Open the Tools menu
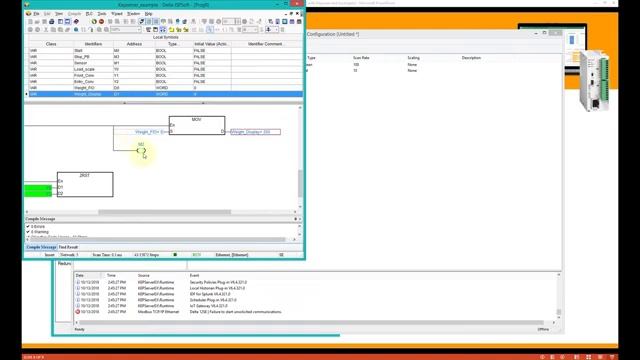Screen dimensions: 640x360 pos(102,13)
